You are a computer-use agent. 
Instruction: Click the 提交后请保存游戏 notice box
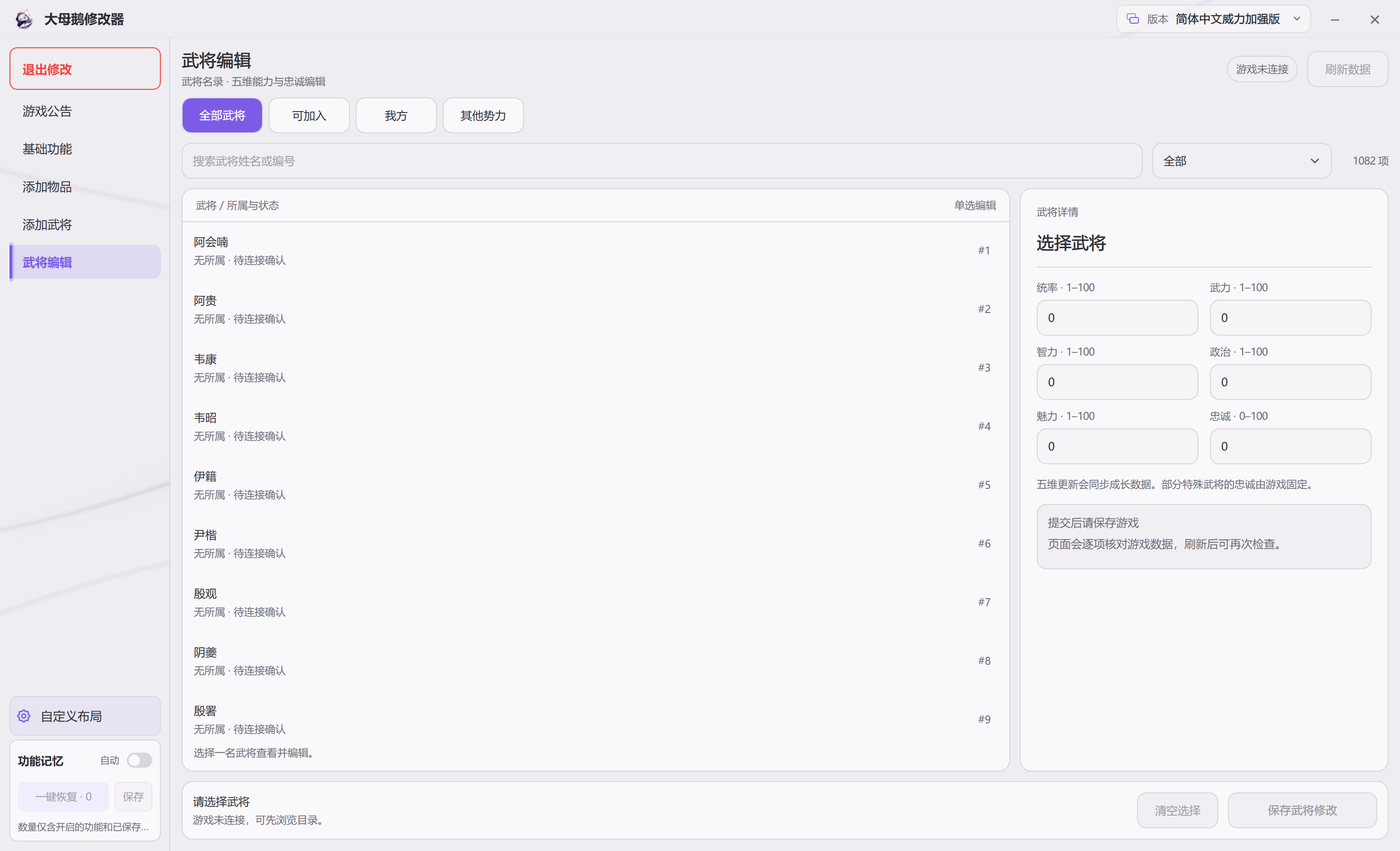click(x=1203, y=536)
